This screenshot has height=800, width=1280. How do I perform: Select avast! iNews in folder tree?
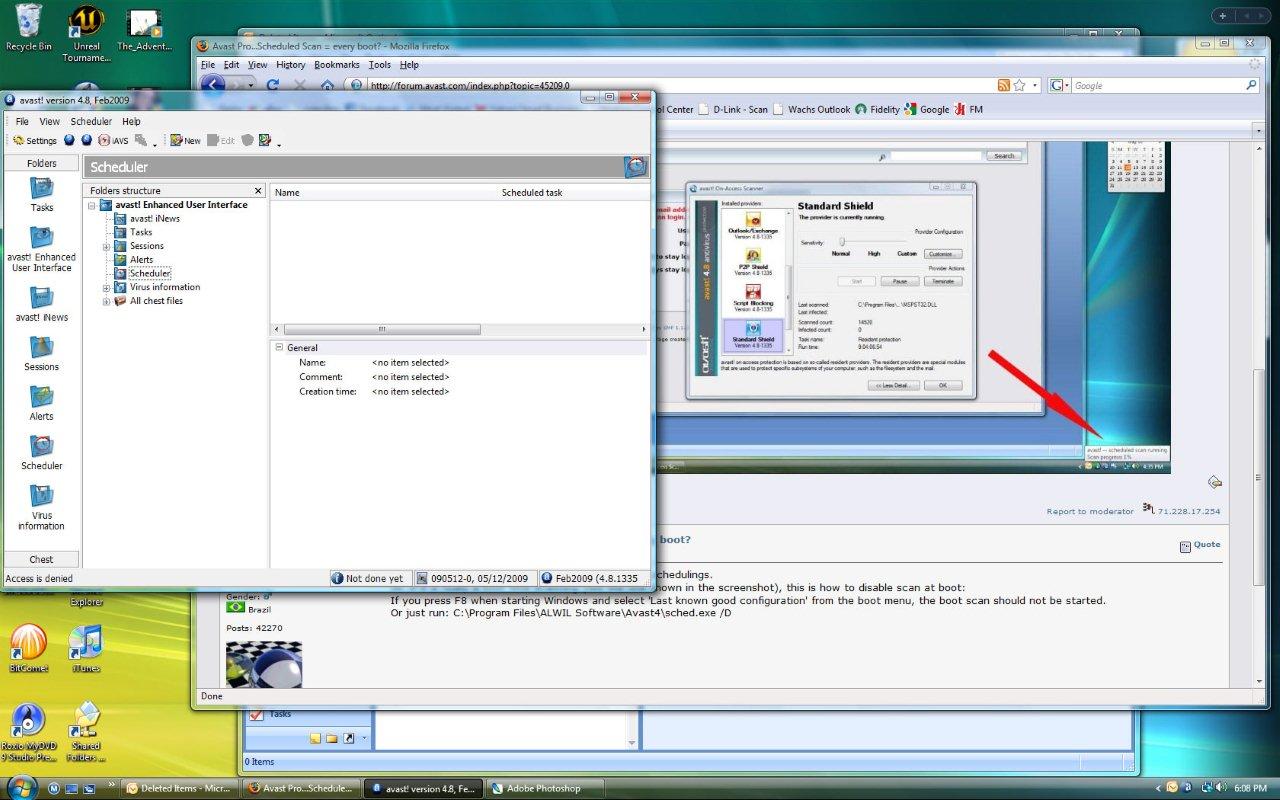(x=154, y=218)
